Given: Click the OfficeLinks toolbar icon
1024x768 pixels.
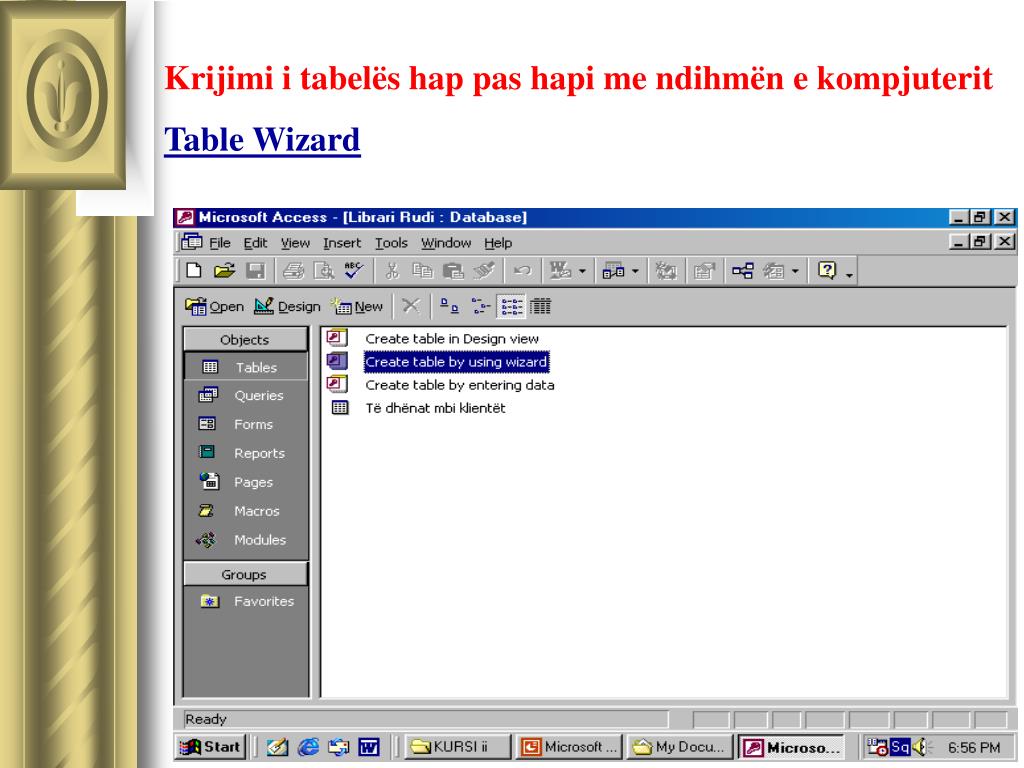Looking at the screenshot, I should pyautogui.click(x=560, y=270).
